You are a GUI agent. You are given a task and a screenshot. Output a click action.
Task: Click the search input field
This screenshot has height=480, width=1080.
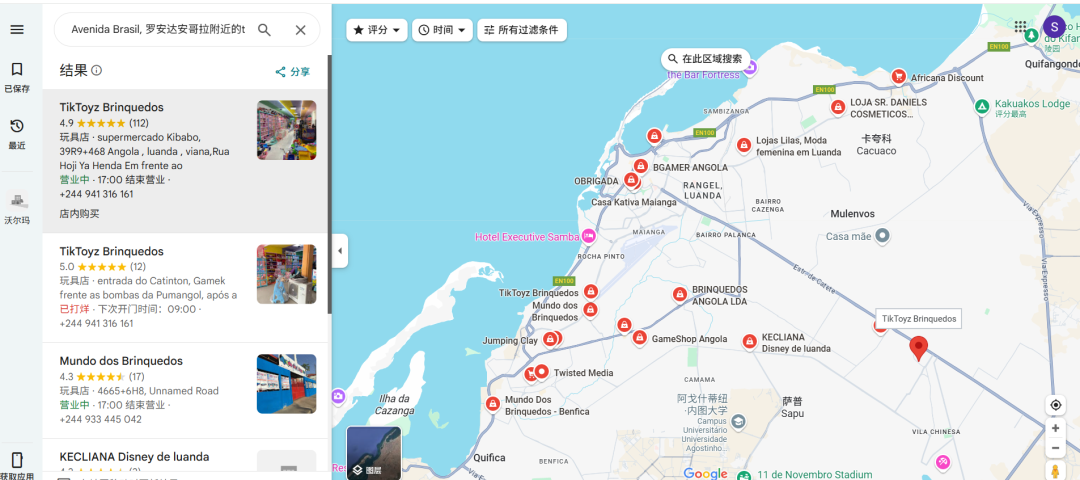(158, 30)
